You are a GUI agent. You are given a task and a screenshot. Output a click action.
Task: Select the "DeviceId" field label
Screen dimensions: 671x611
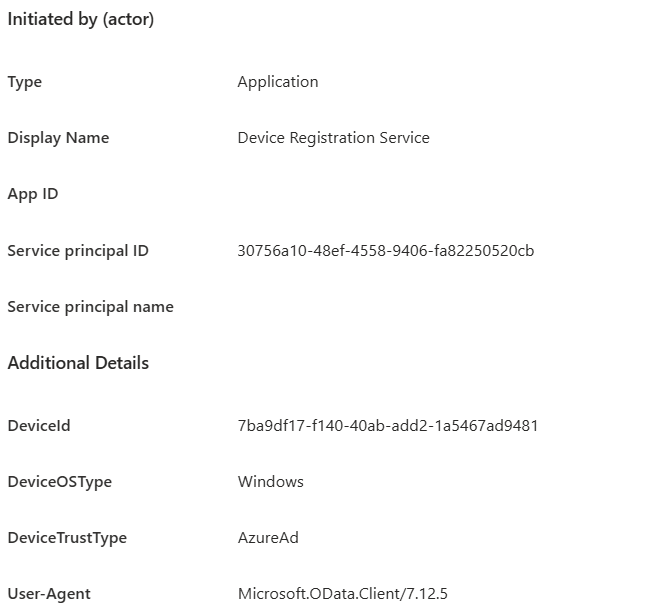(x=39, y=426)
